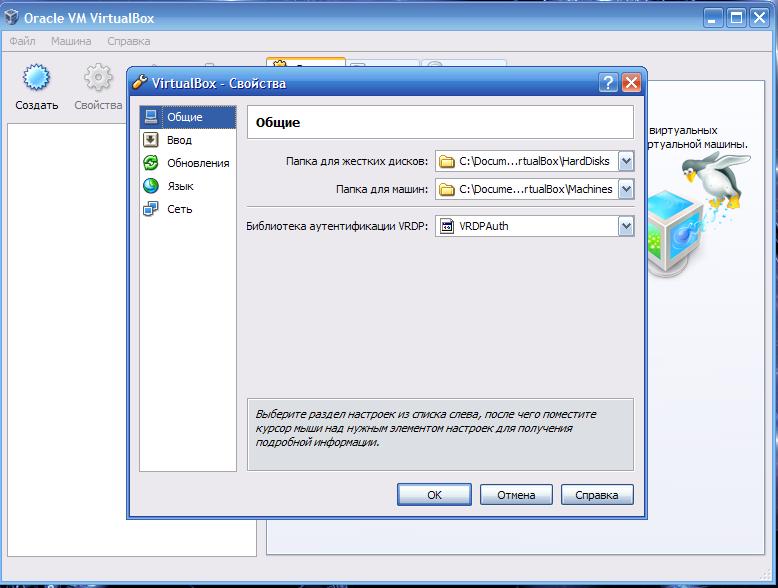Viewport: 778px width, 588px height.
Task: Open the Машина menu in main window
Action: pos(71,41)
